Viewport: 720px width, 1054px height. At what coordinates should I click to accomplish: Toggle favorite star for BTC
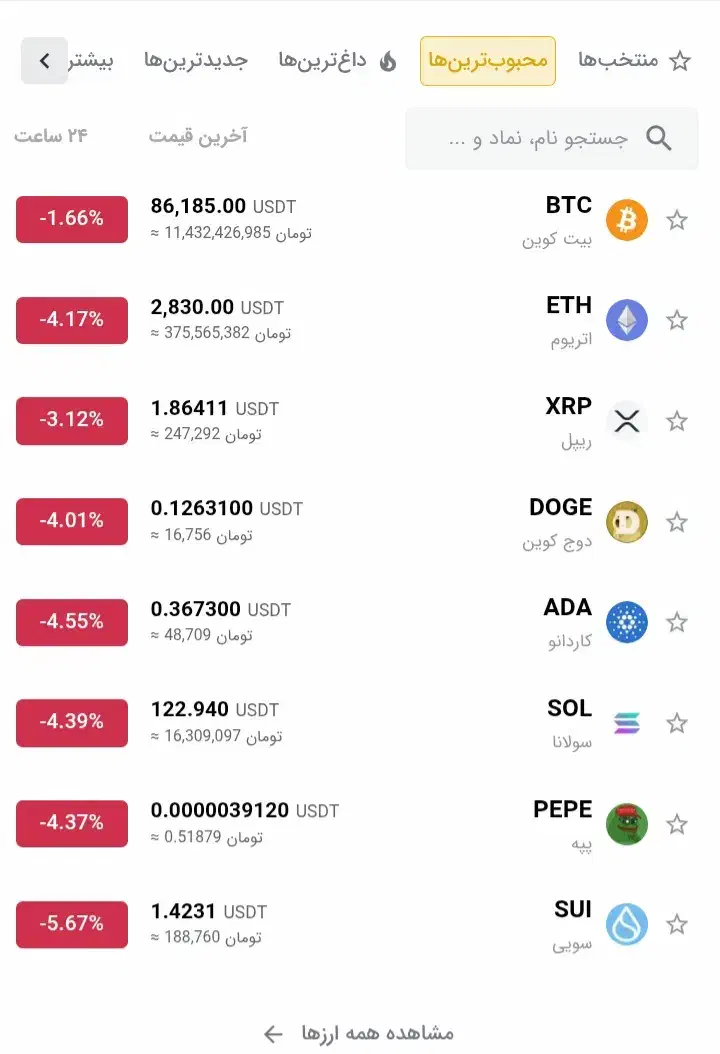coord(677,220)
